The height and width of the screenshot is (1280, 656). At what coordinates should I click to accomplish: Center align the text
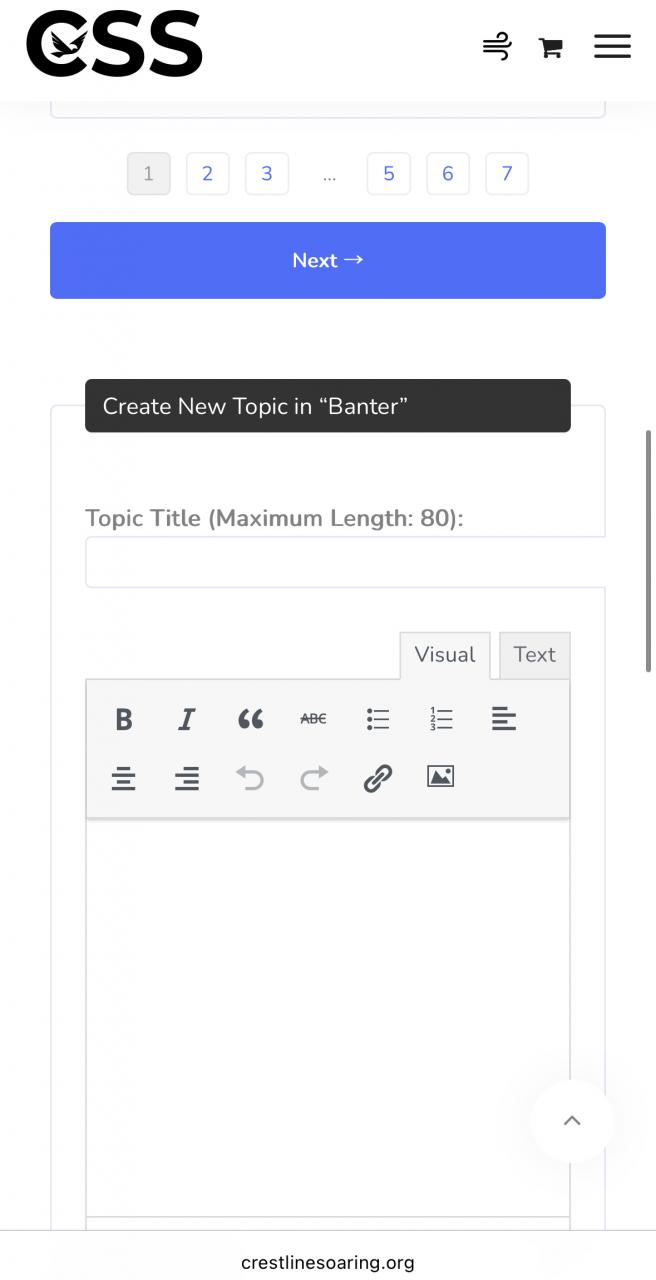123,778
